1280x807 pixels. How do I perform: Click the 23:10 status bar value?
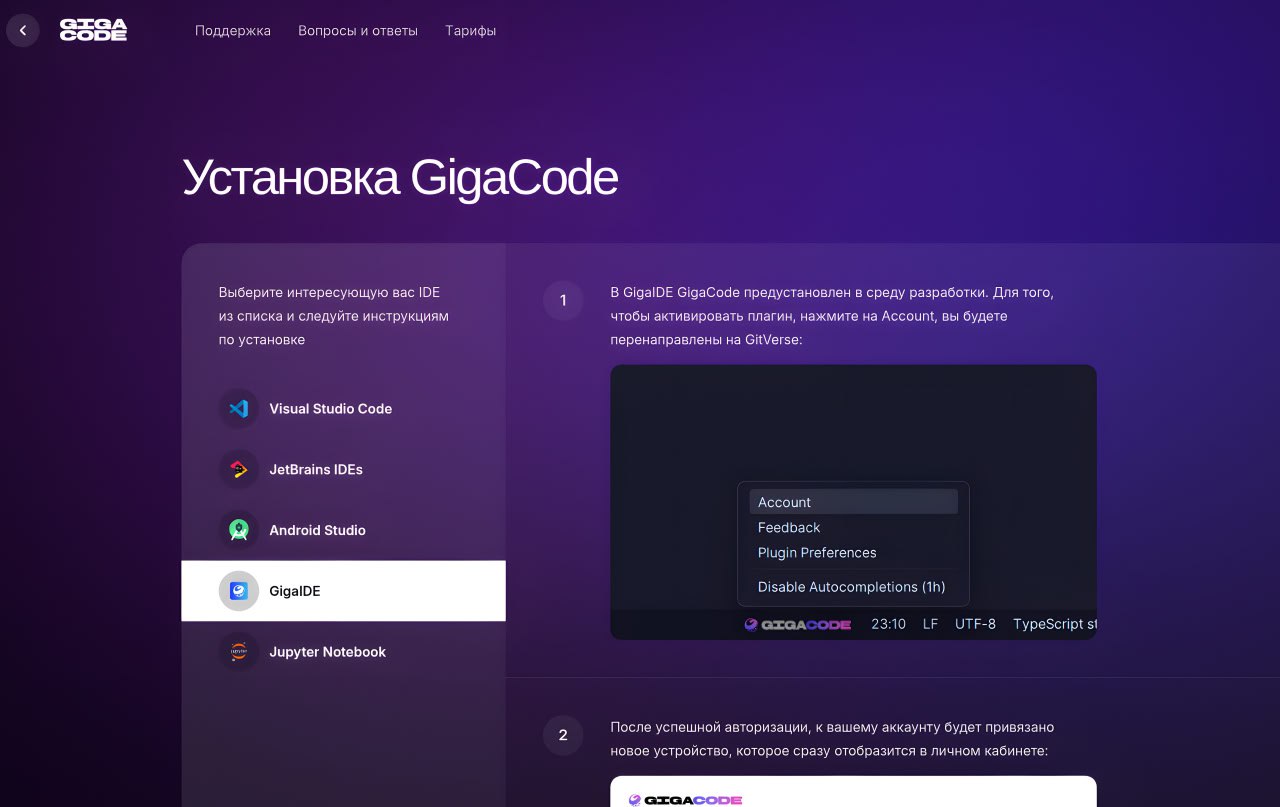click(x=888, y=624)
